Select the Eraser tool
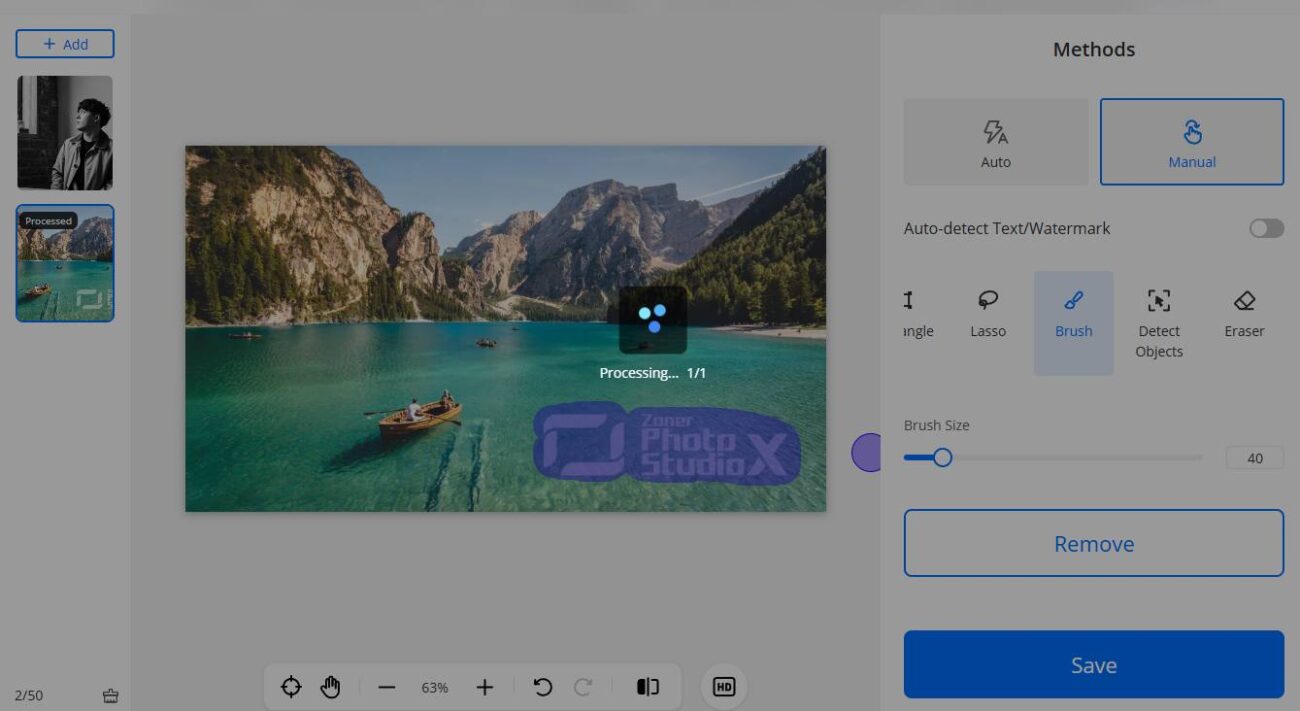Screen dimensions: 1300x711 (1244, 314)
